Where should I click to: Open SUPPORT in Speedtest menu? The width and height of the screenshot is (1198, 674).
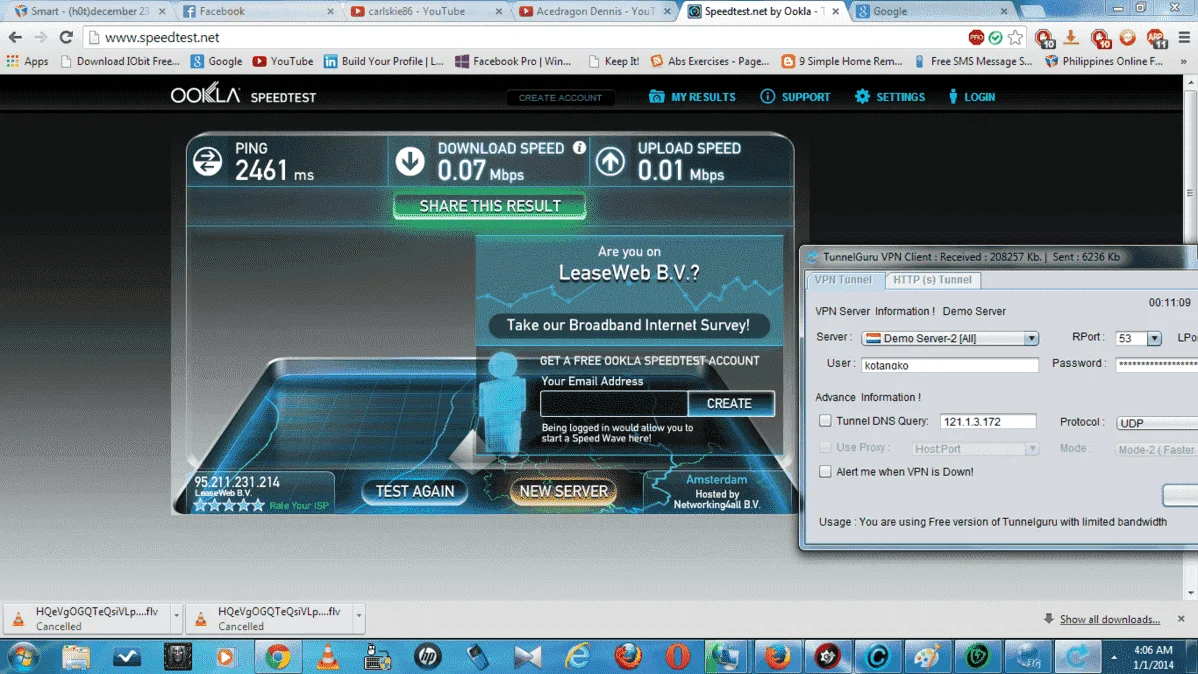795,97
